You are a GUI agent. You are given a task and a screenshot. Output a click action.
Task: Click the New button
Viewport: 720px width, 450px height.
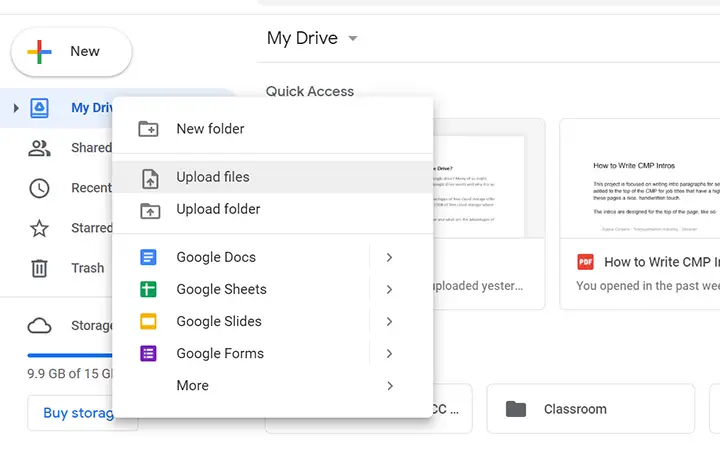(72, 52)
